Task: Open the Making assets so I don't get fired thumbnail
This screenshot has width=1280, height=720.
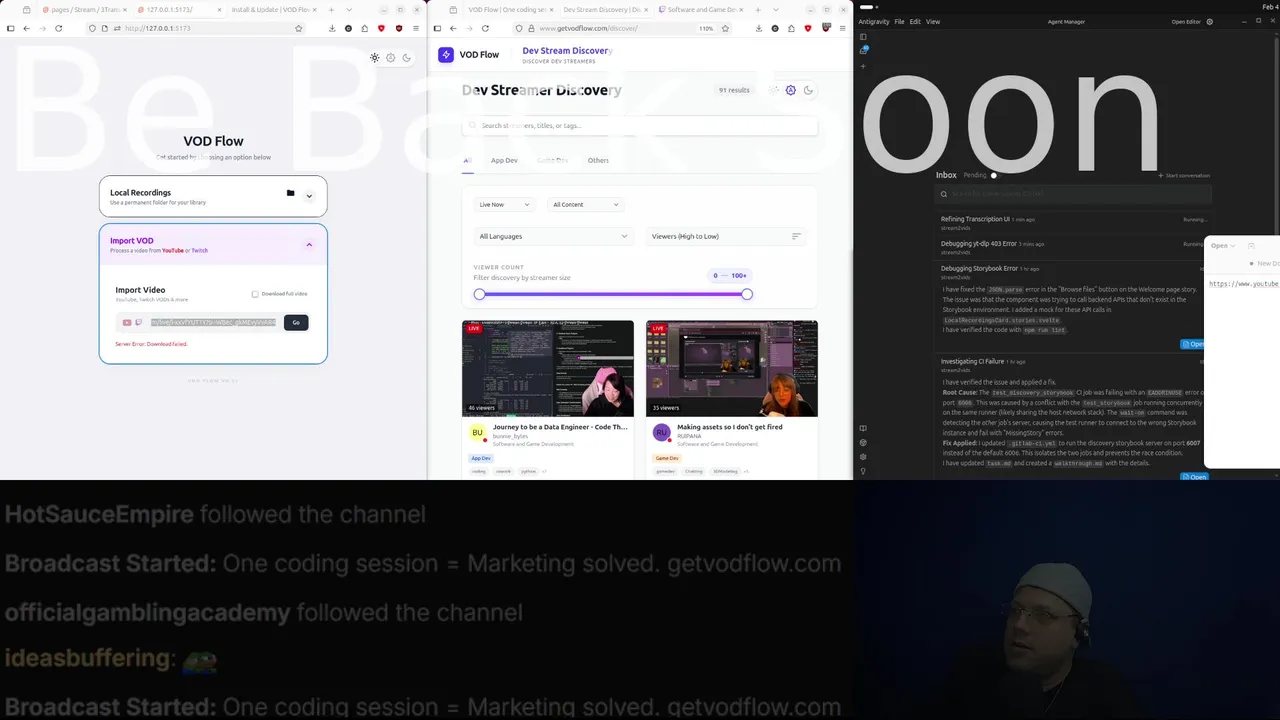Action: (732, 368)
